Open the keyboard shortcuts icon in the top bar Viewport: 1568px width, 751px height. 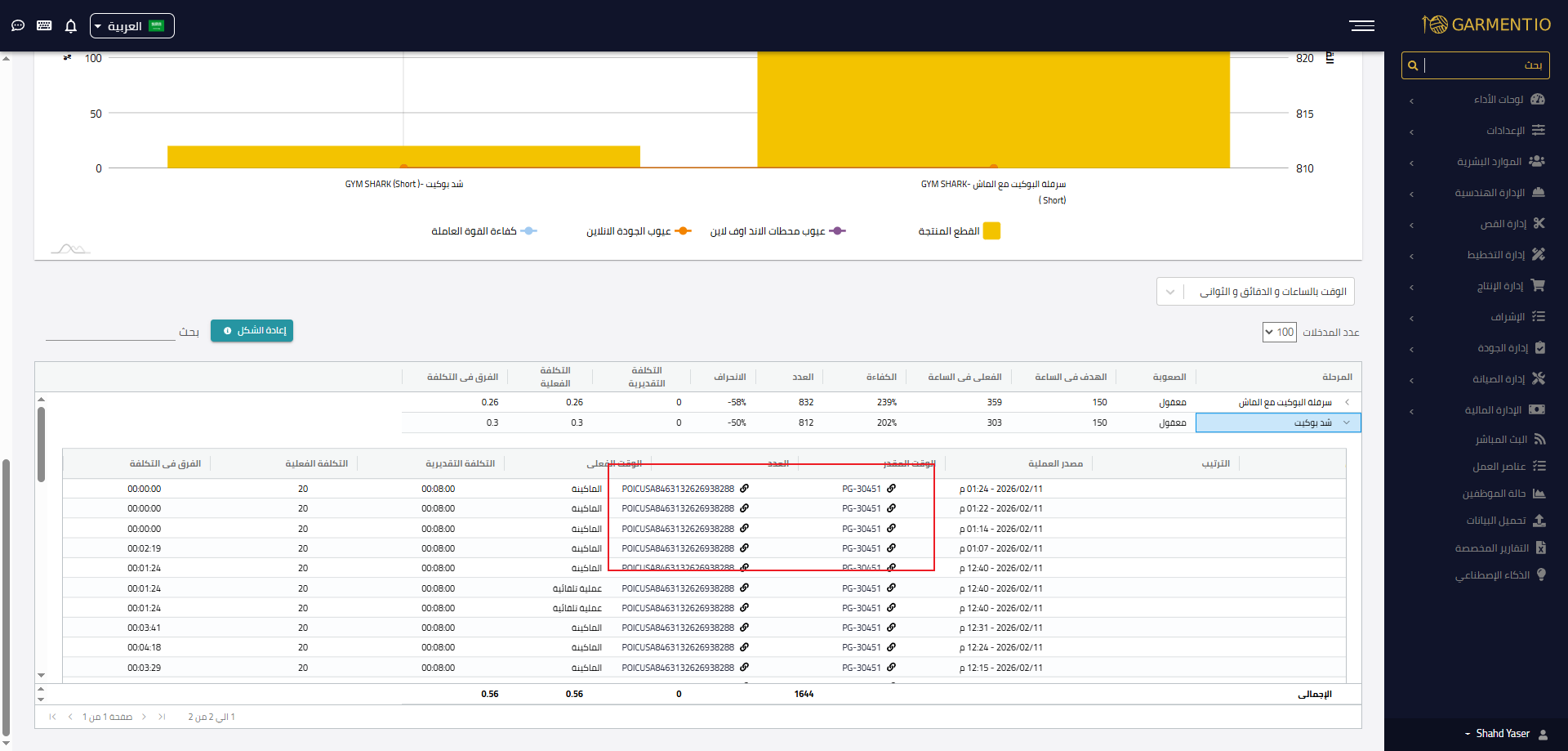coord(44,26)
